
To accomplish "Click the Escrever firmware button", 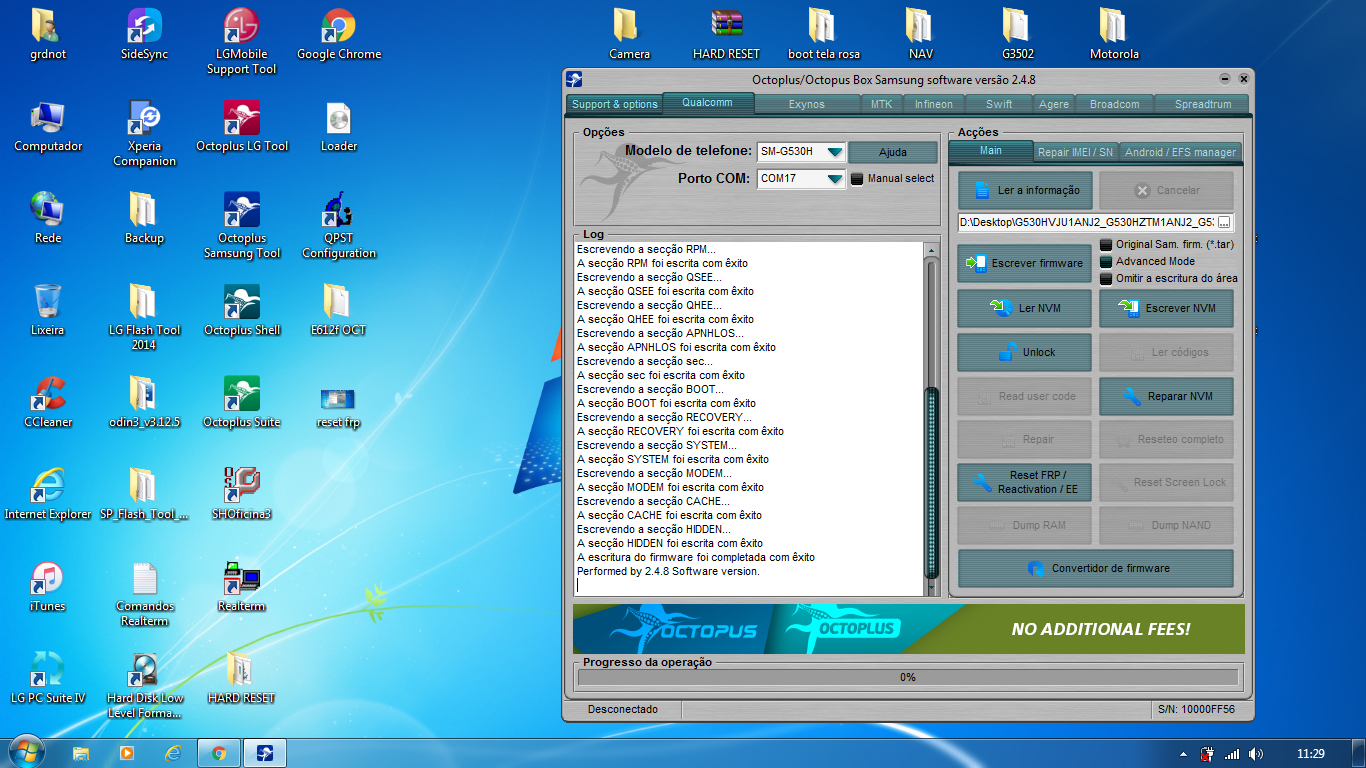I will [x=1025, y=263].
